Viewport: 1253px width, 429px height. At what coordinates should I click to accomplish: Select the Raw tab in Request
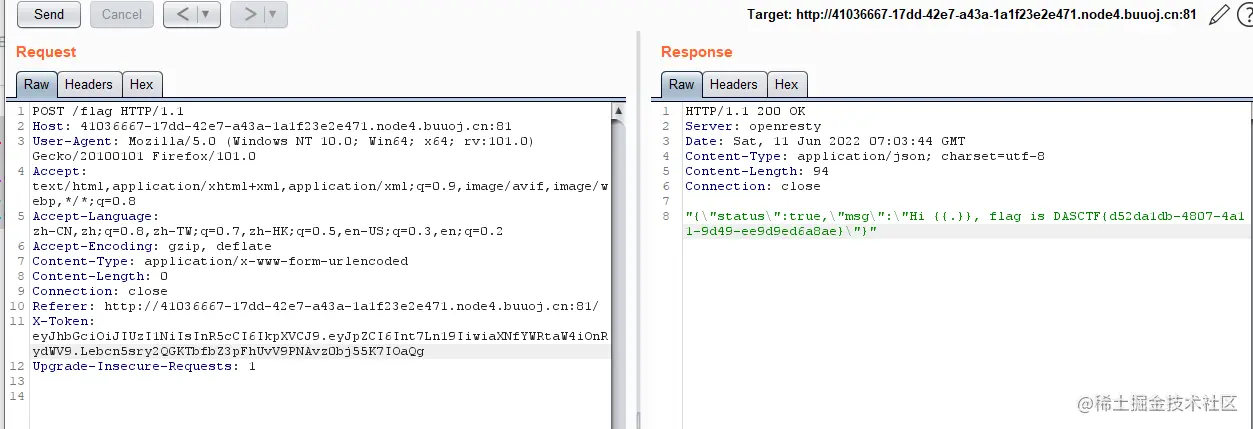coord(37,85)
